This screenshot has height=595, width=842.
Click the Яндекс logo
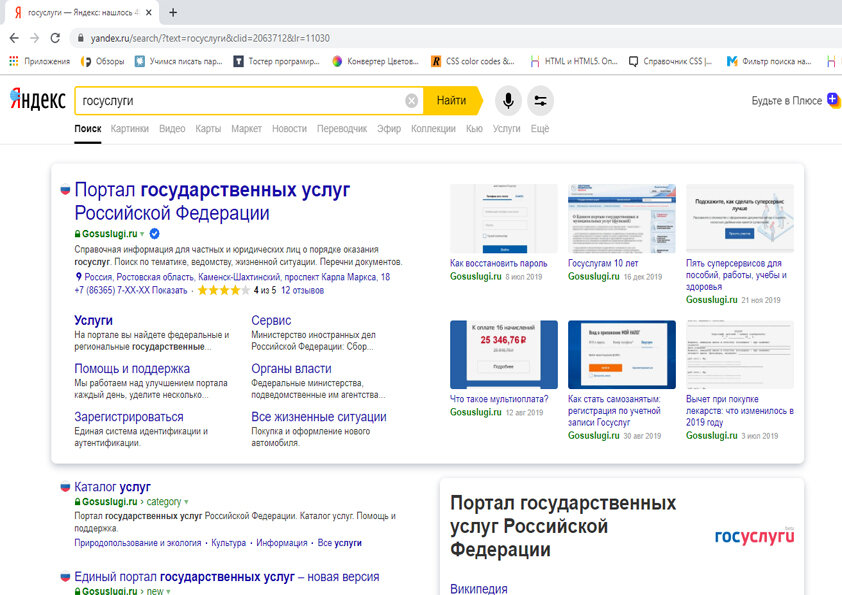click(x=38, y=100)
